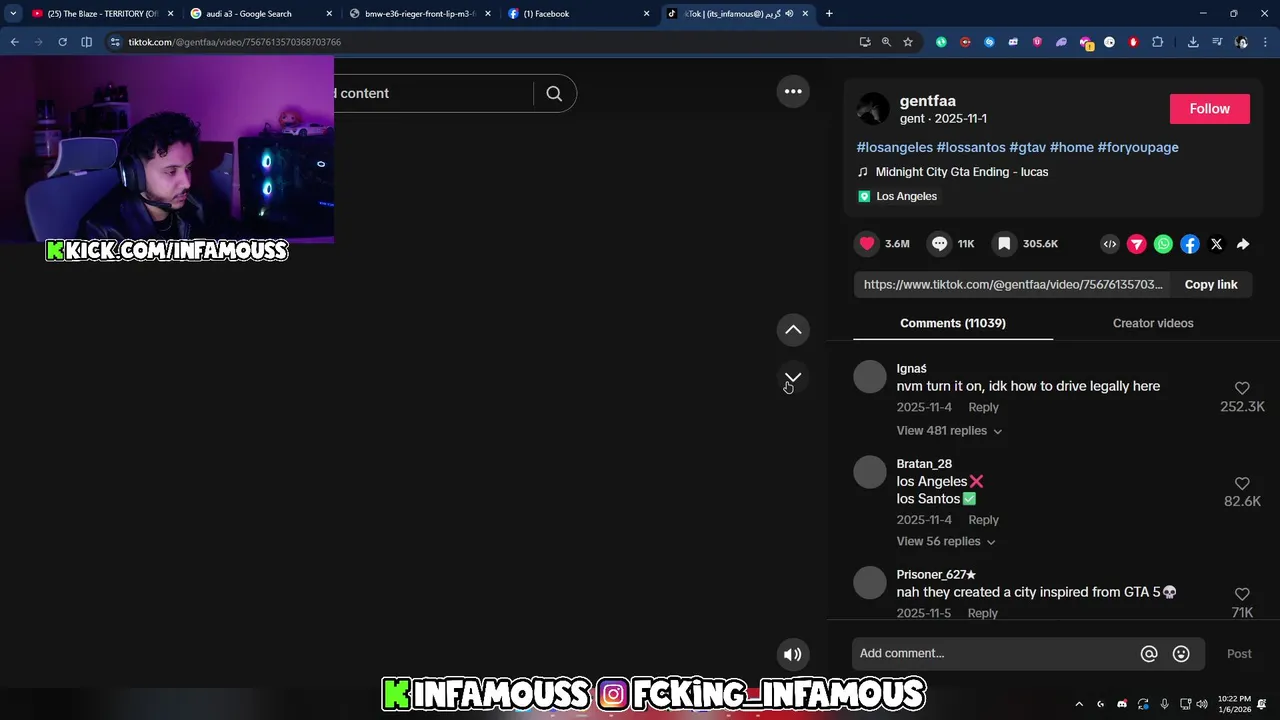1280x720 pixels.
Task: Open Bratan_28's profile name
Action: 924,464
